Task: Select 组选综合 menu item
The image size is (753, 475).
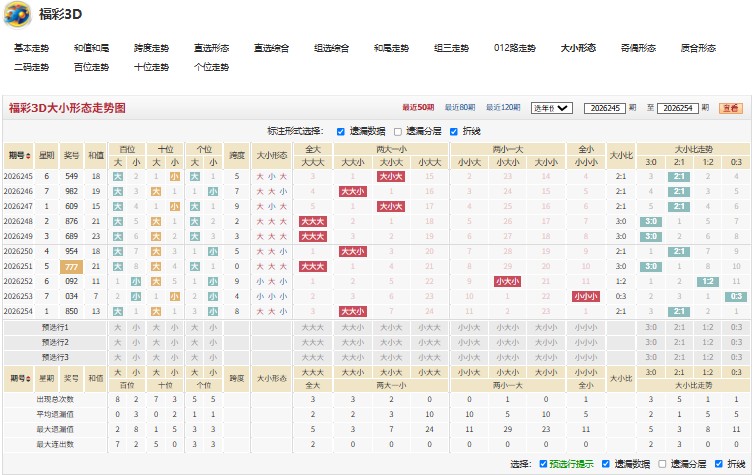Action: pos(331,48)
